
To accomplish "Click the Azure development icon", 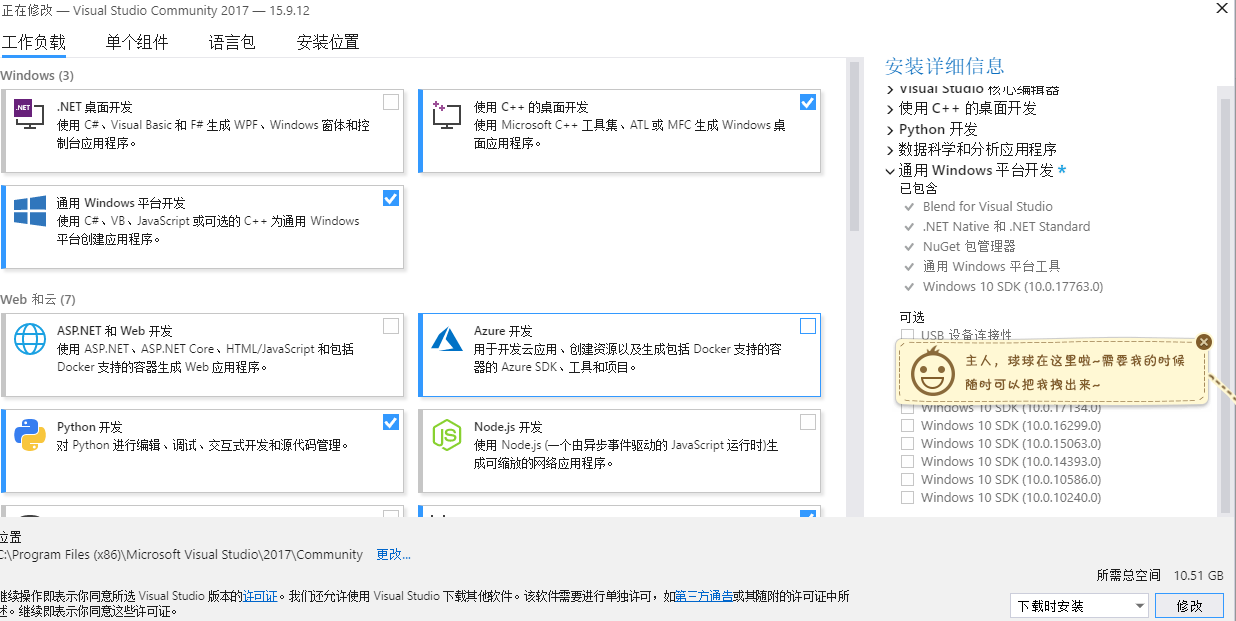I will 445,339.
